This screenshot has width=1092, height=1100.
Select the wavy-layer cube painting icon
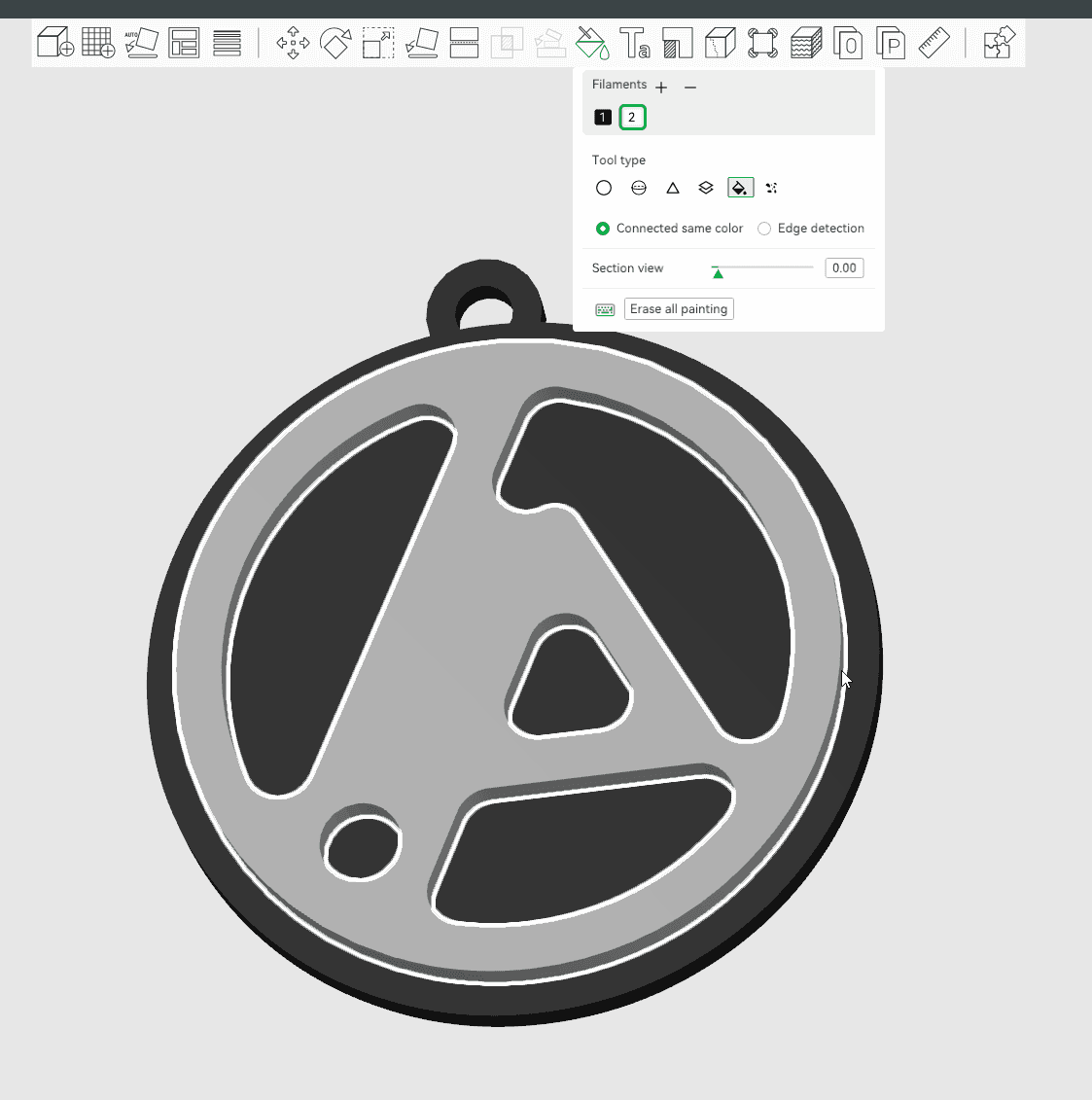click(806, 43)
